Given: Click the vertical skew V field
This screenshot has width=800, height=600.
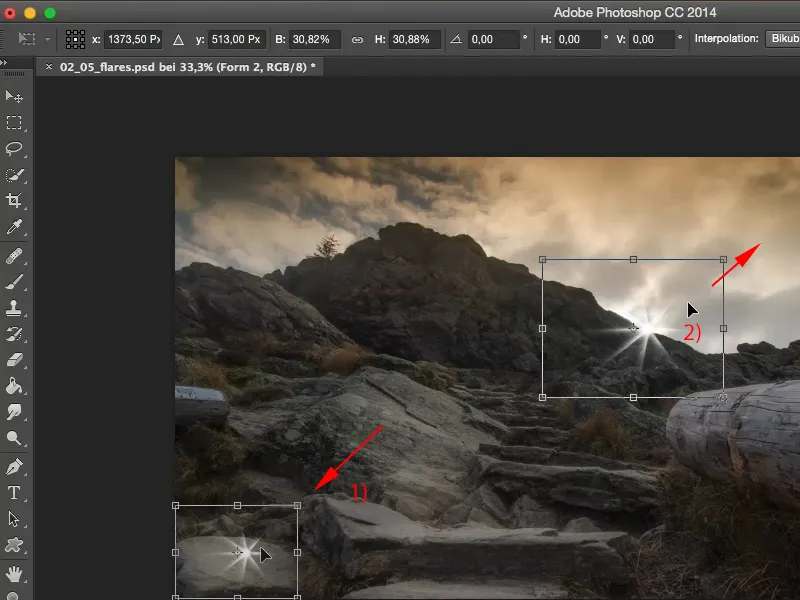Looking at the screenshot, I should tap(652, 39).
